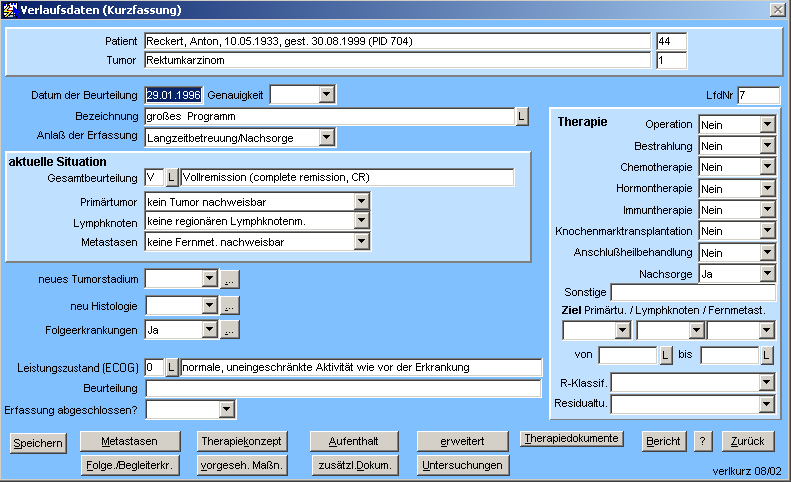The image size is (791, 482).
Task: Open the Primärtumor dropdown list
Action: click(361, 202)
